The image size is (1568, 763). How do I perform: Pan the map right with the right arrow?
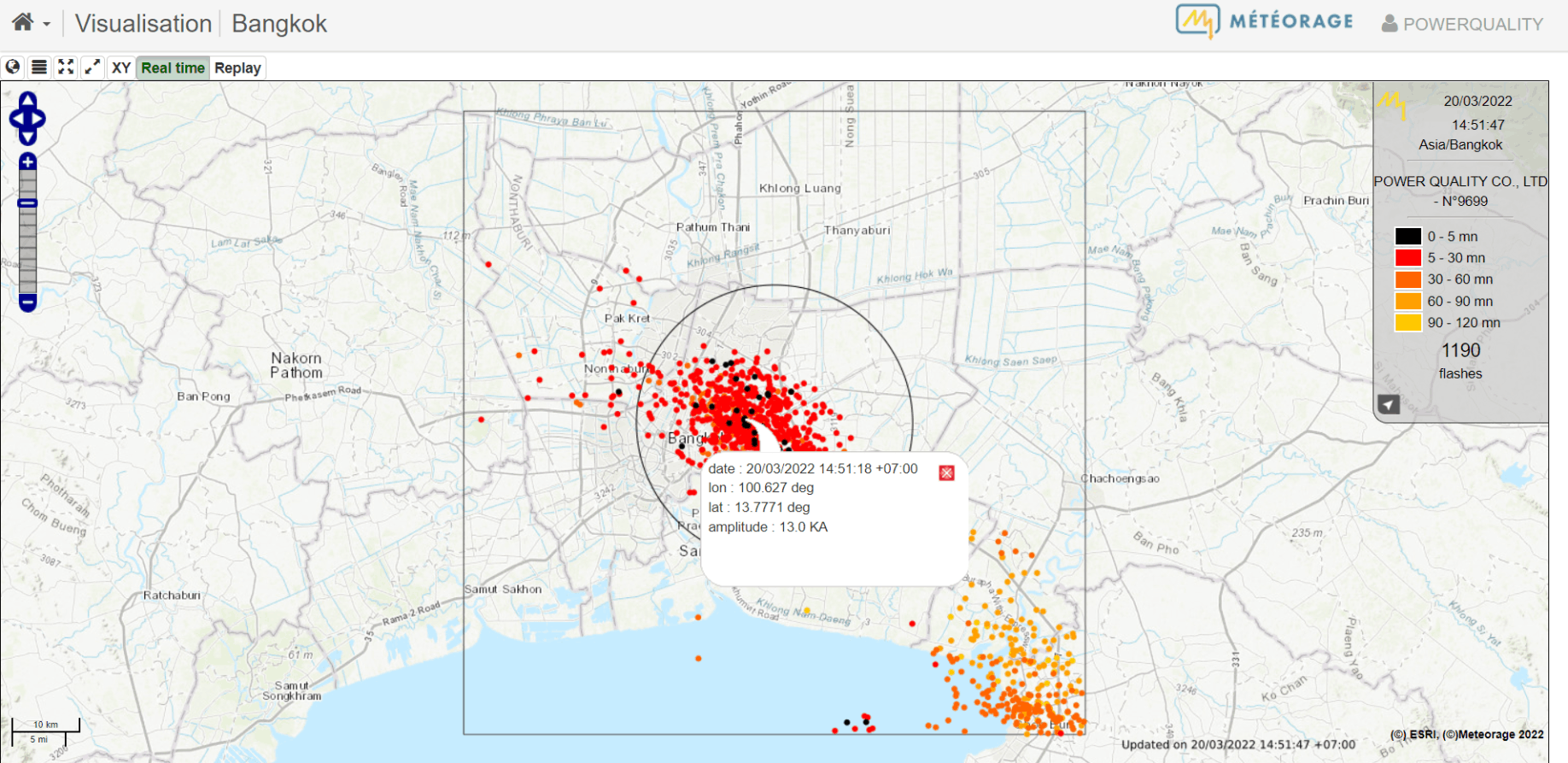pos(39,119)
